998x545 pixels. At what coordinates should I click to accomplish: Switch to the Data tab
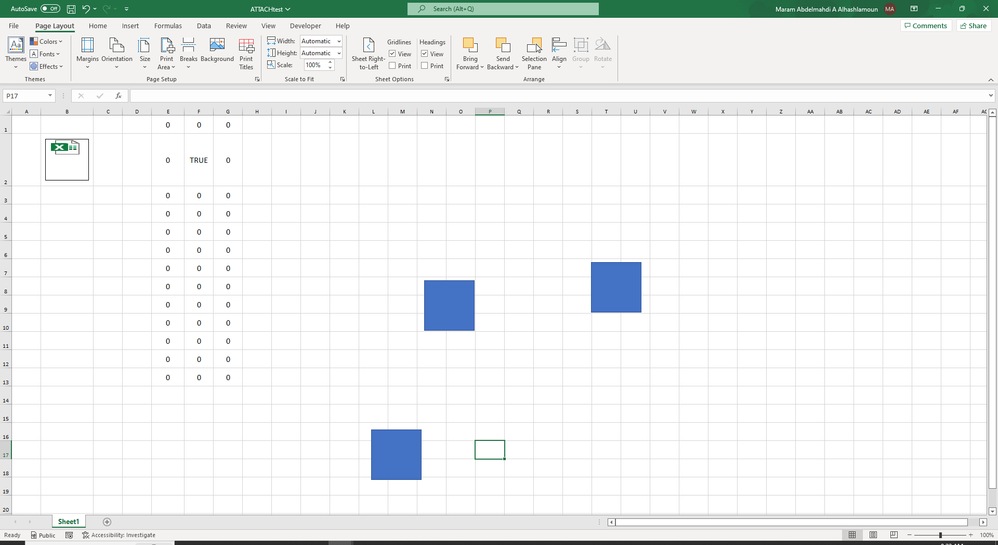pyautogui.click(x=204, y=26)
